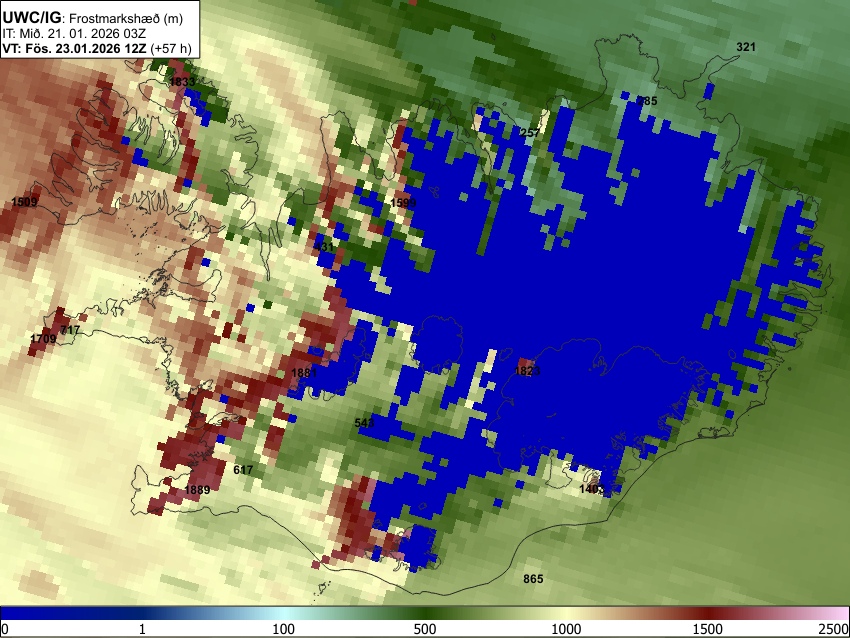Select the 865 value off the south coast
Screen dimensions: 850x638
click(533, 579)
